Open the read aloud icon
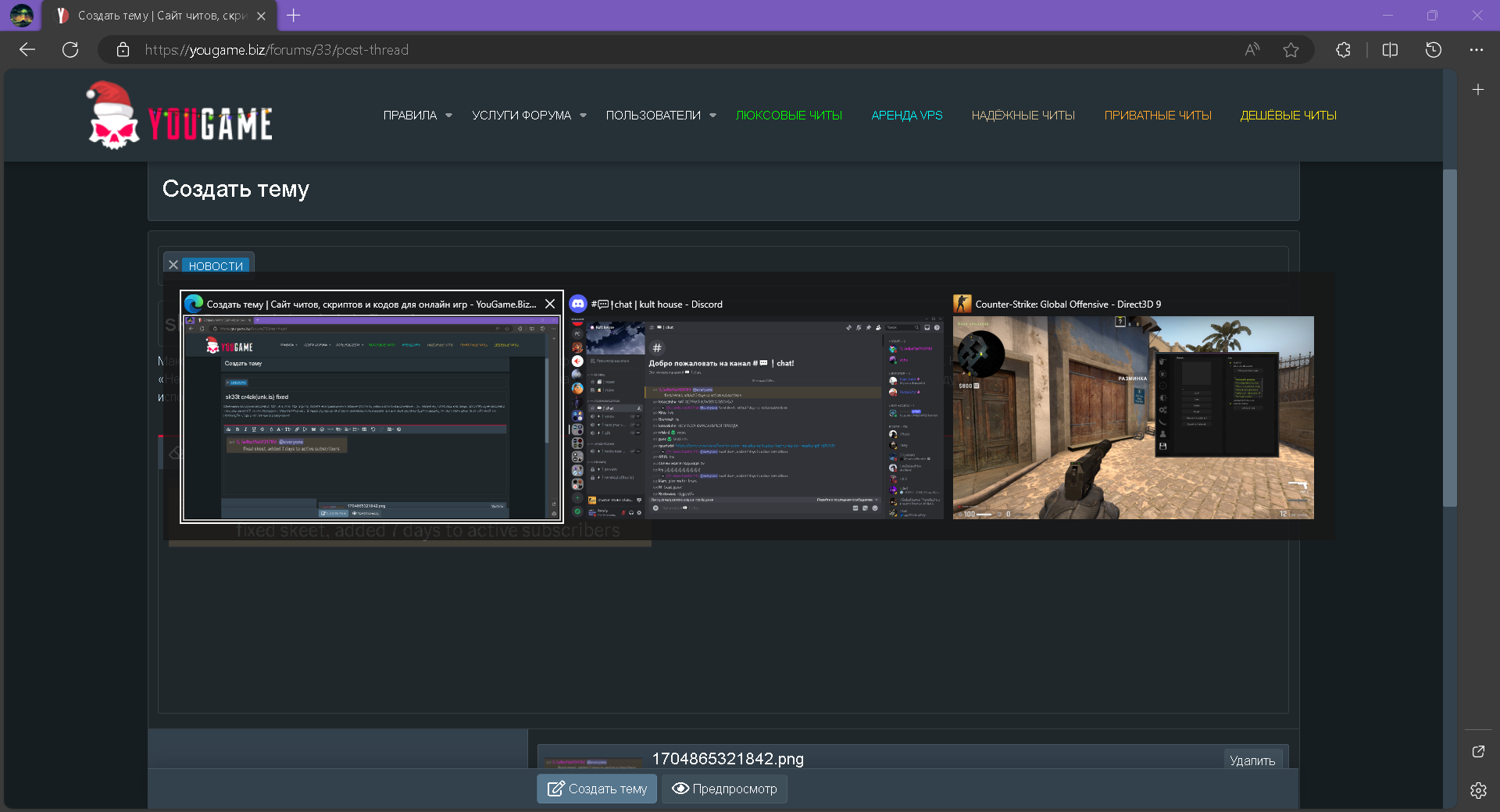The width and height of the screenshot is (1500, 812). click(x=1252, y=50)
